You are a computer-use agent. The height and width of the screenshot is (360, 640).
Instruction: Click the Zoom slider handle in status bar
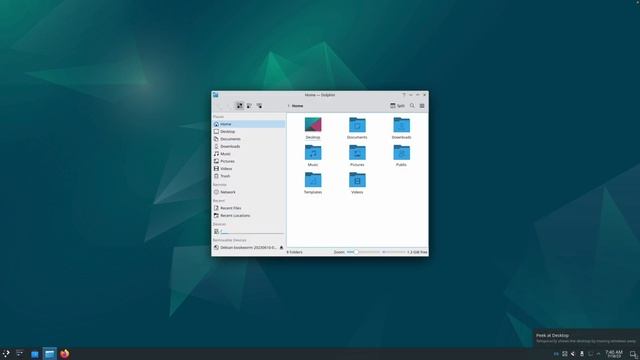pos(356,252)
